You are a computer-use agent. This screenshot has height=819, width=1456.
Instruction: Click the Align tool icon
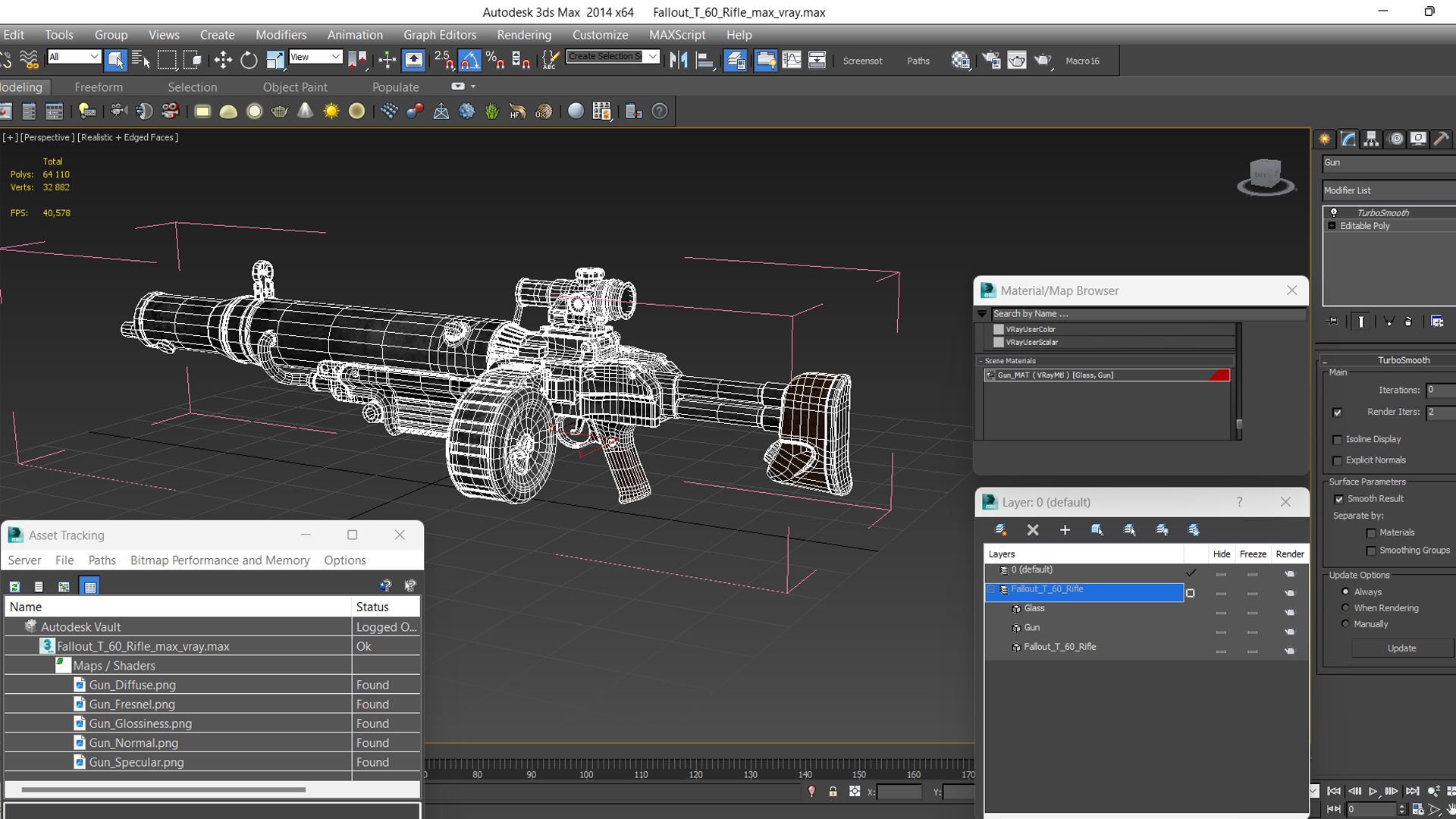coord(705,60)
